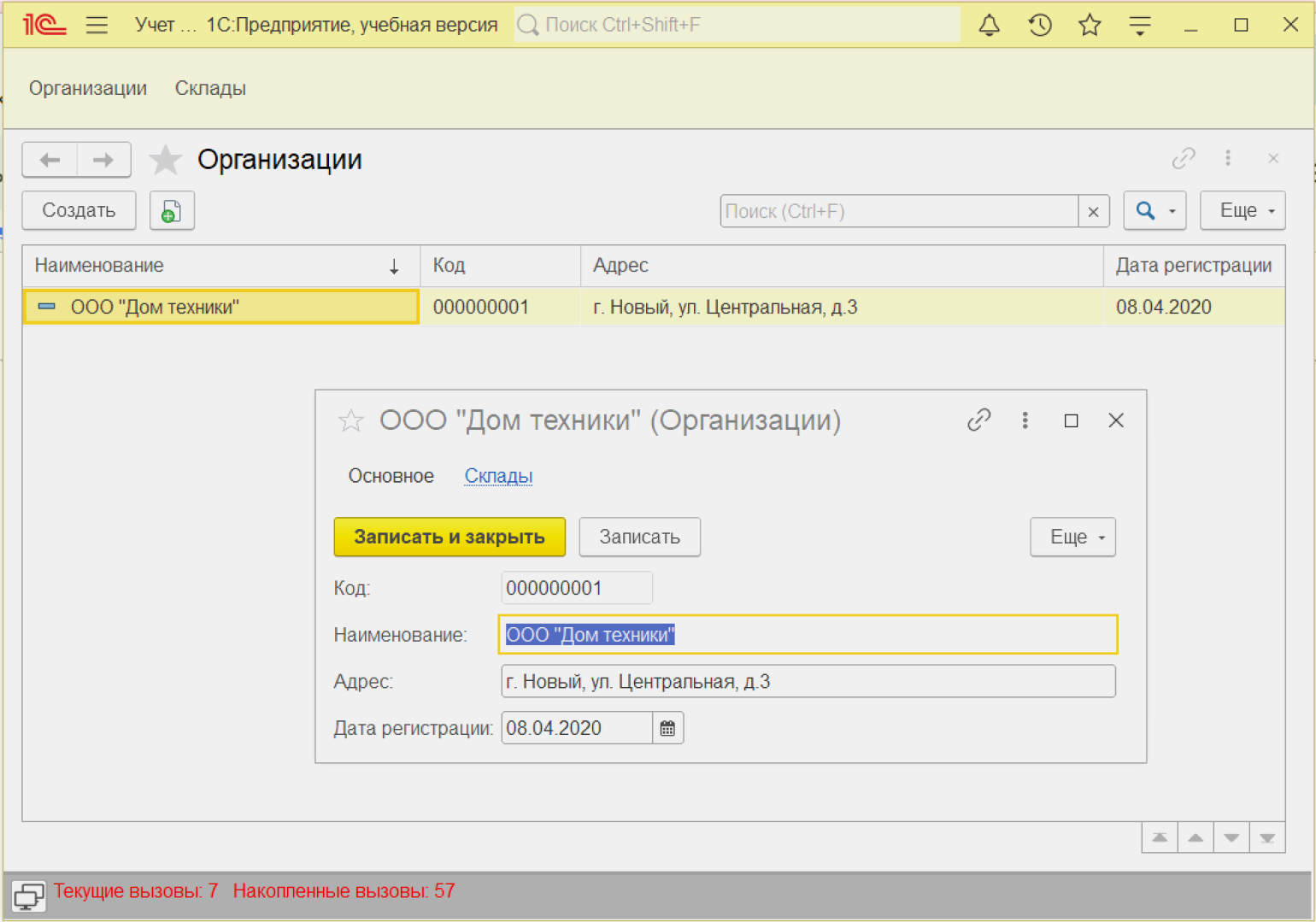Expand the list's Еще dropdown
1316x922 pixels.
click(1242, 211)
